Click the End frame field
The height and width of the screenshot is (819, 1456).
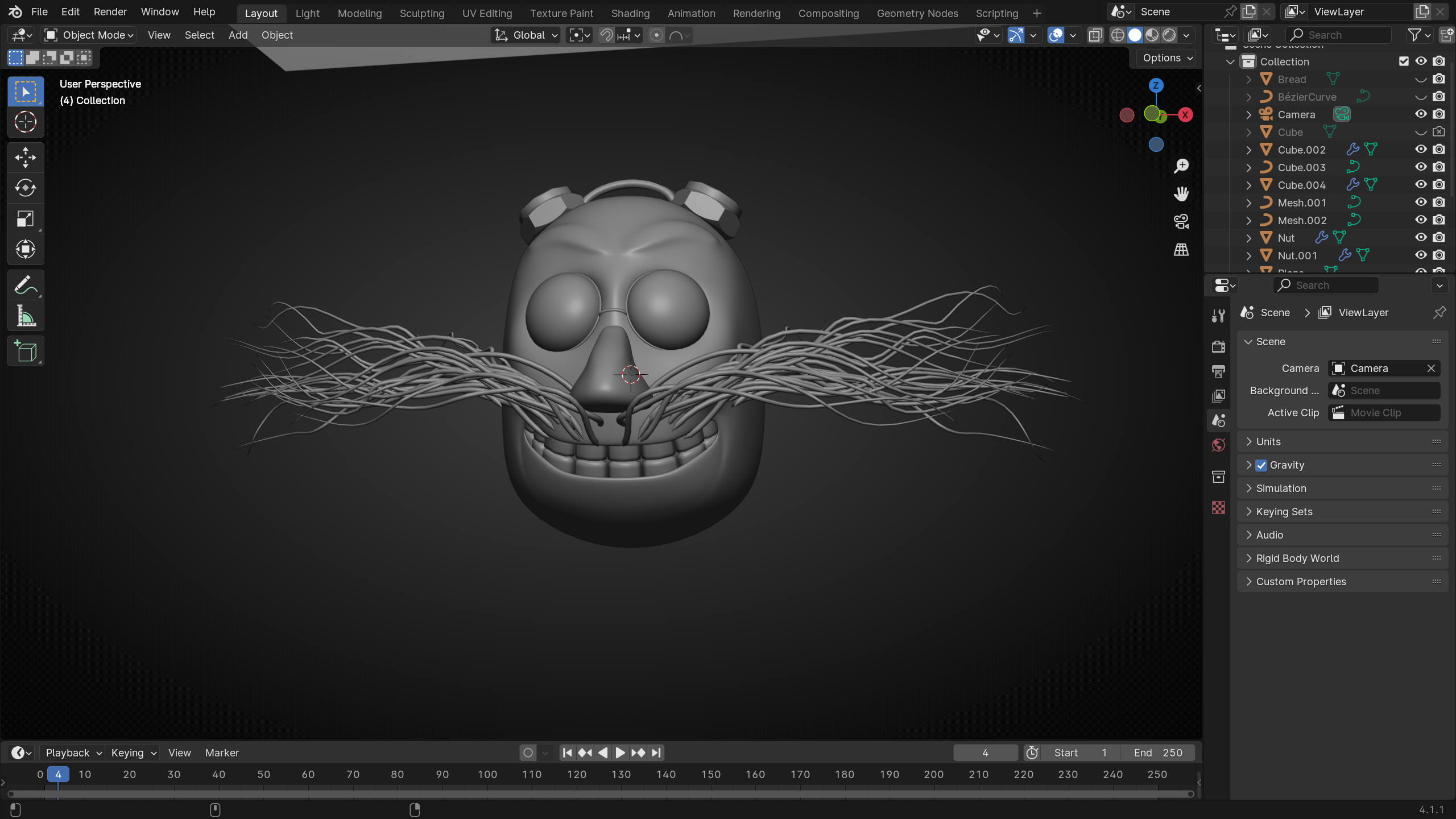1158,753
